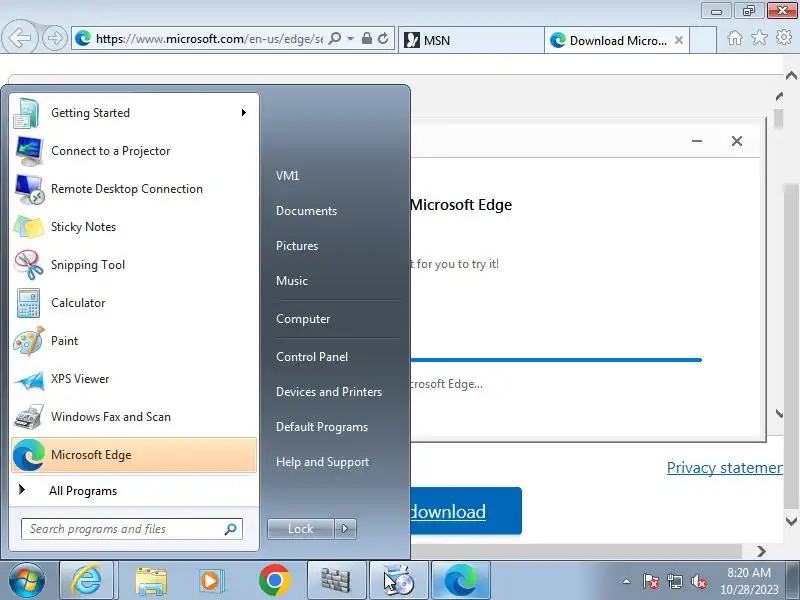Open Internet Explorer from taskbar
Screen dimensions: 800x600
[86, 581]
